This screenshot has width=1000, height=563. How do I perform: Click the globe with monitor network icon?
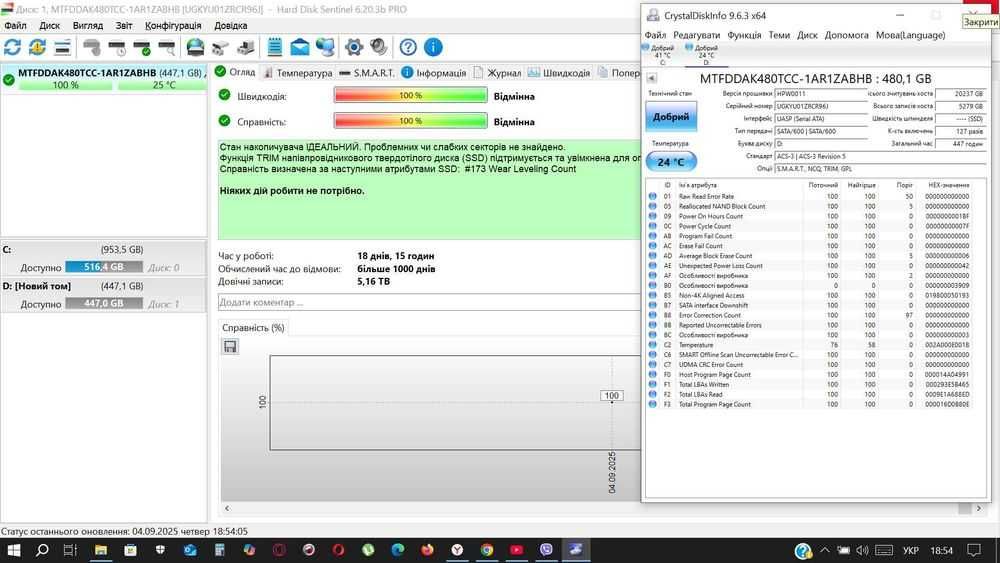click(x=325, y=47)
